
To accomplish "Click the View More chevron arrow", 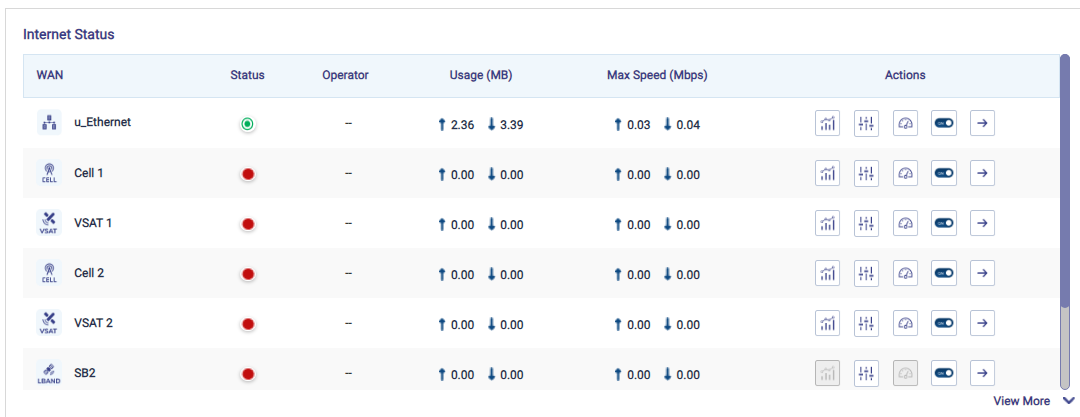I will 1068,401.
